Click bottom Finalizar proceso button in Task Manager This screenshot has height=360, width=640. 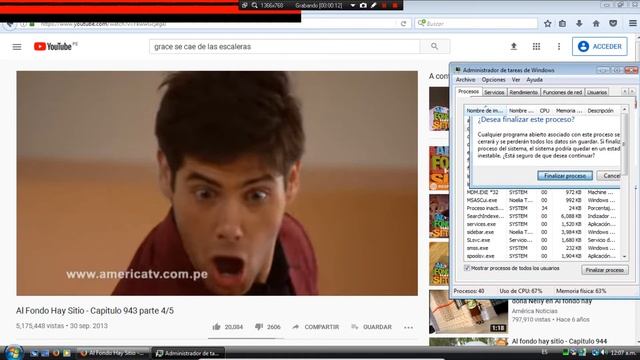[x=604, y=270]
